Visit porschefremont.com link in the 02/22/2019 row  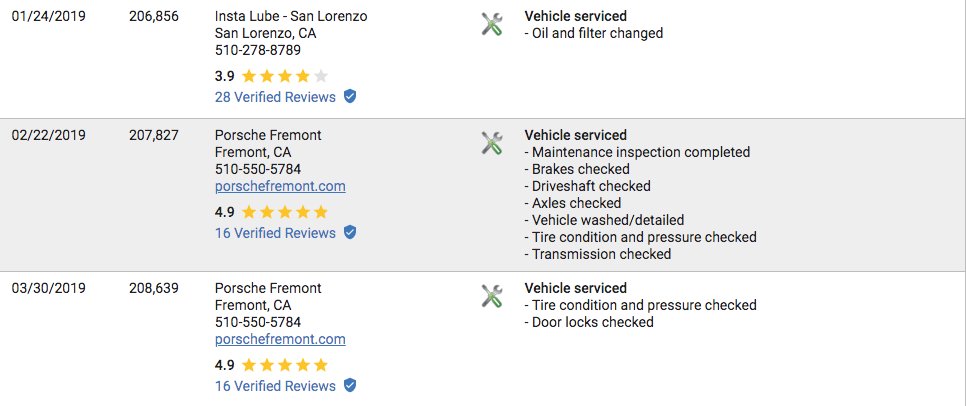tap(280, 187)
